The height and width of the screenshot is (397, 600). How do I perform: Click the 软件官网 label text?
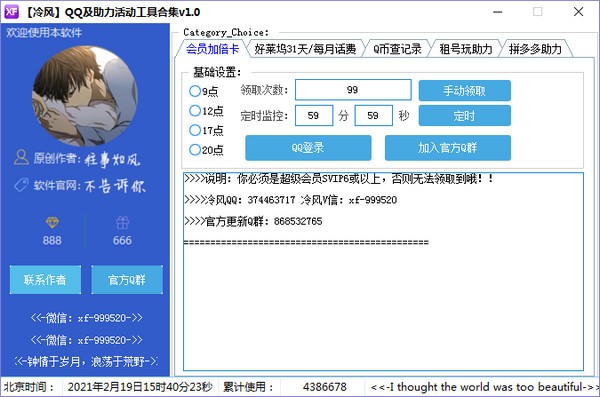pos(57,186)
